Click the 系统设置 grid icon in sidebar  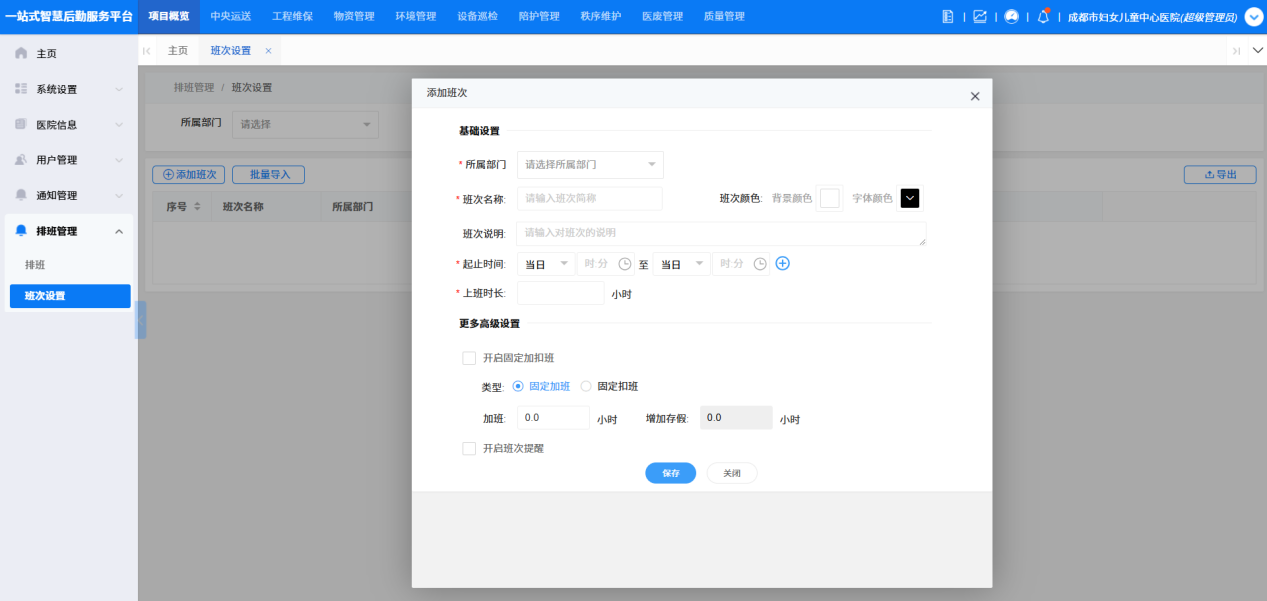click(x=21, y=89)
